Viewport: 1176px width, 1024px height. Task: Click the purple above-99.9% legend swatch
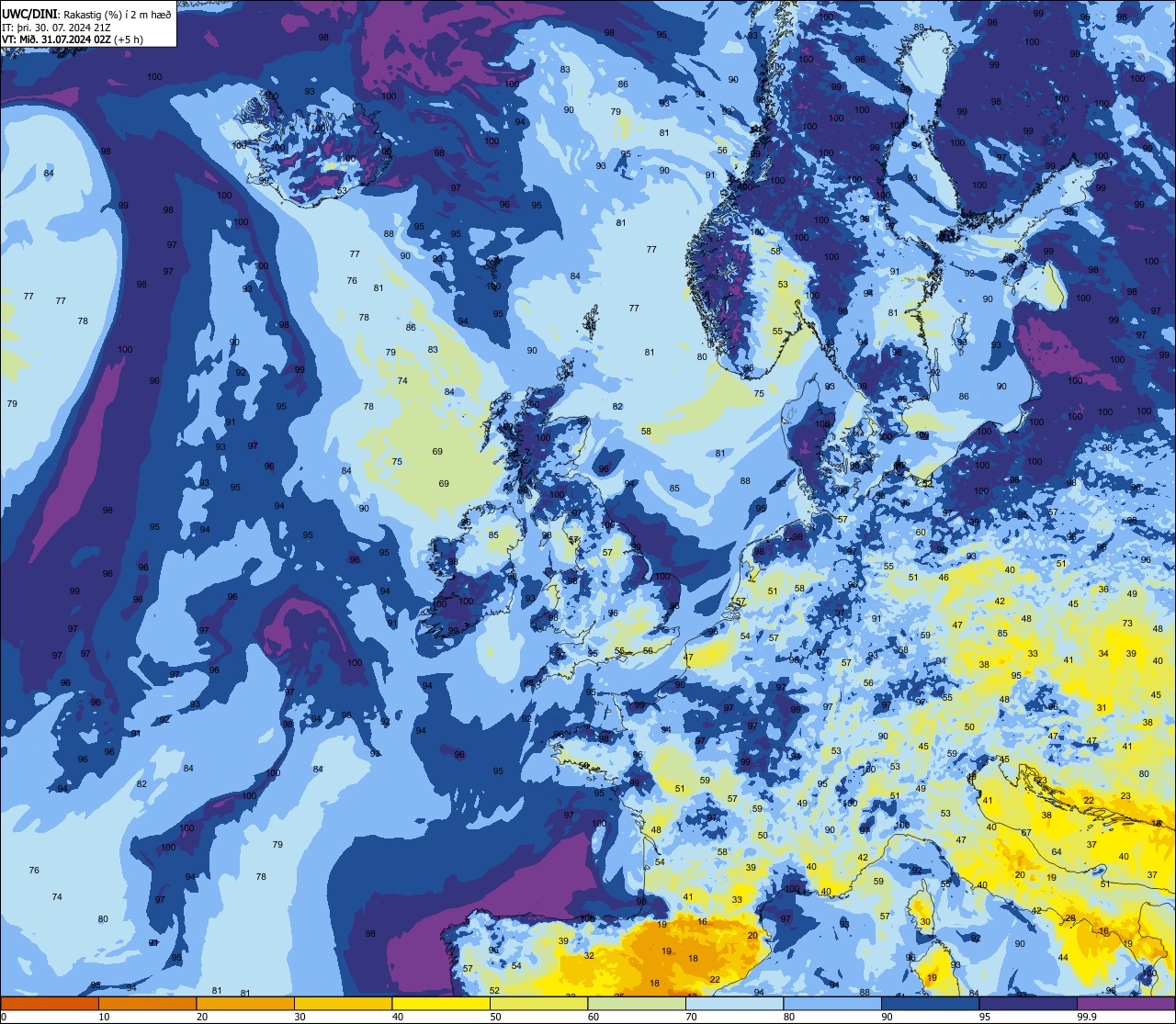pyautogui.click(x=1126, y=1004)
